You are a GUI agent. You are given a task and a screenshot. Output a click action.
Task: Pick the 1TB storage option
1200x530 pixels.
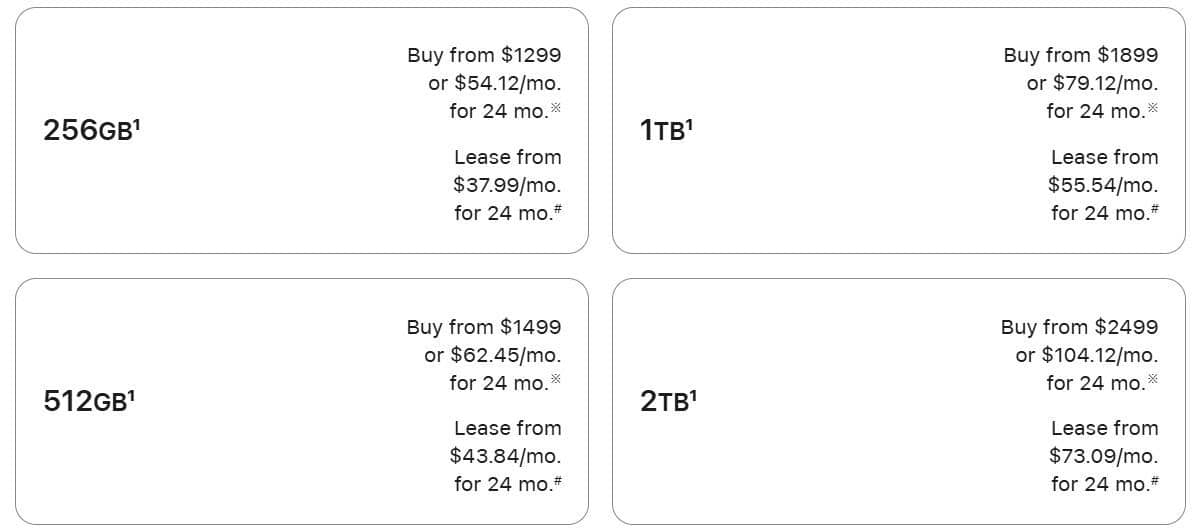(899, 131)
